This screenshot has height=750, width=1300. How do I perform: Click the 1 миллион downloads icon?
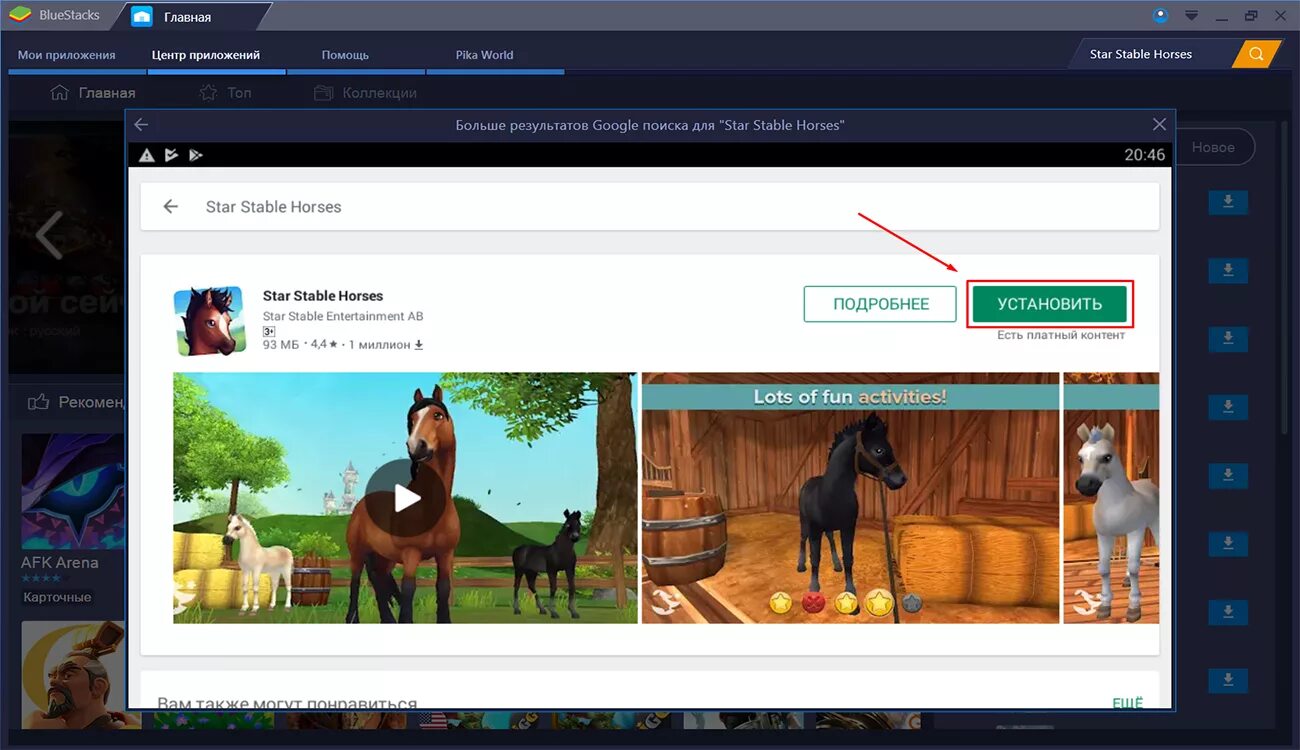419,345
